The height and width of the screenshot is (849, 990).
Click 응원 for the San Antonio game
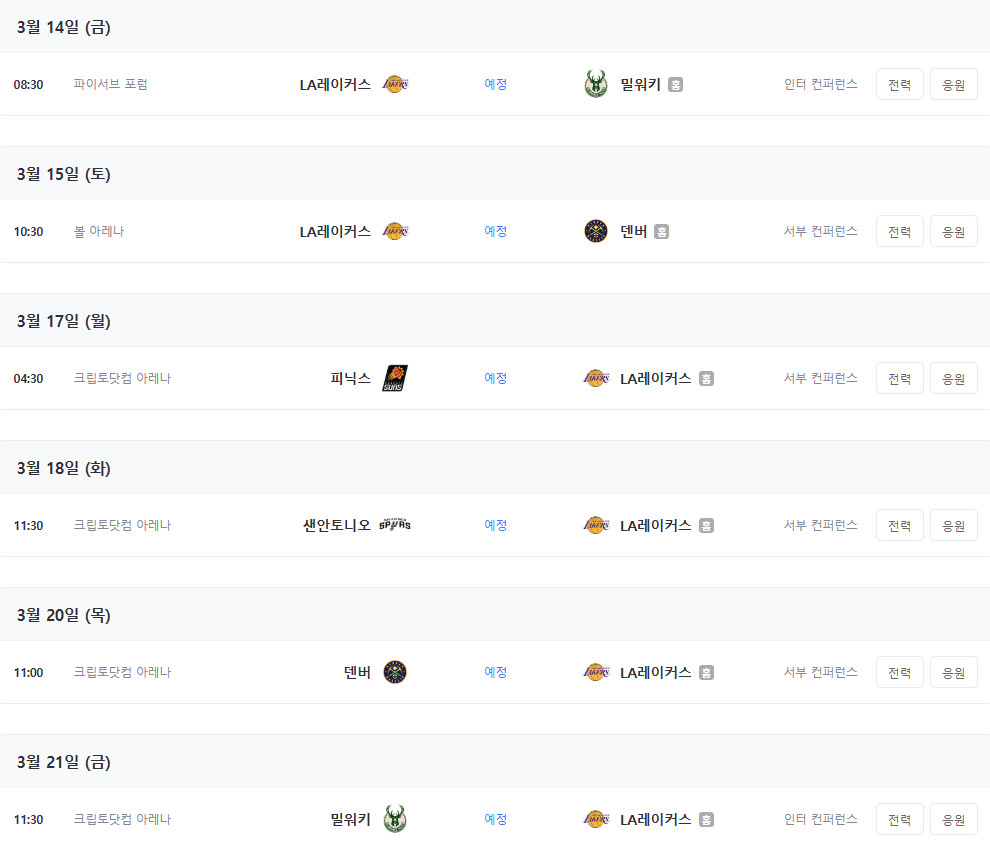pyautogui.click(x=953, y=525)
